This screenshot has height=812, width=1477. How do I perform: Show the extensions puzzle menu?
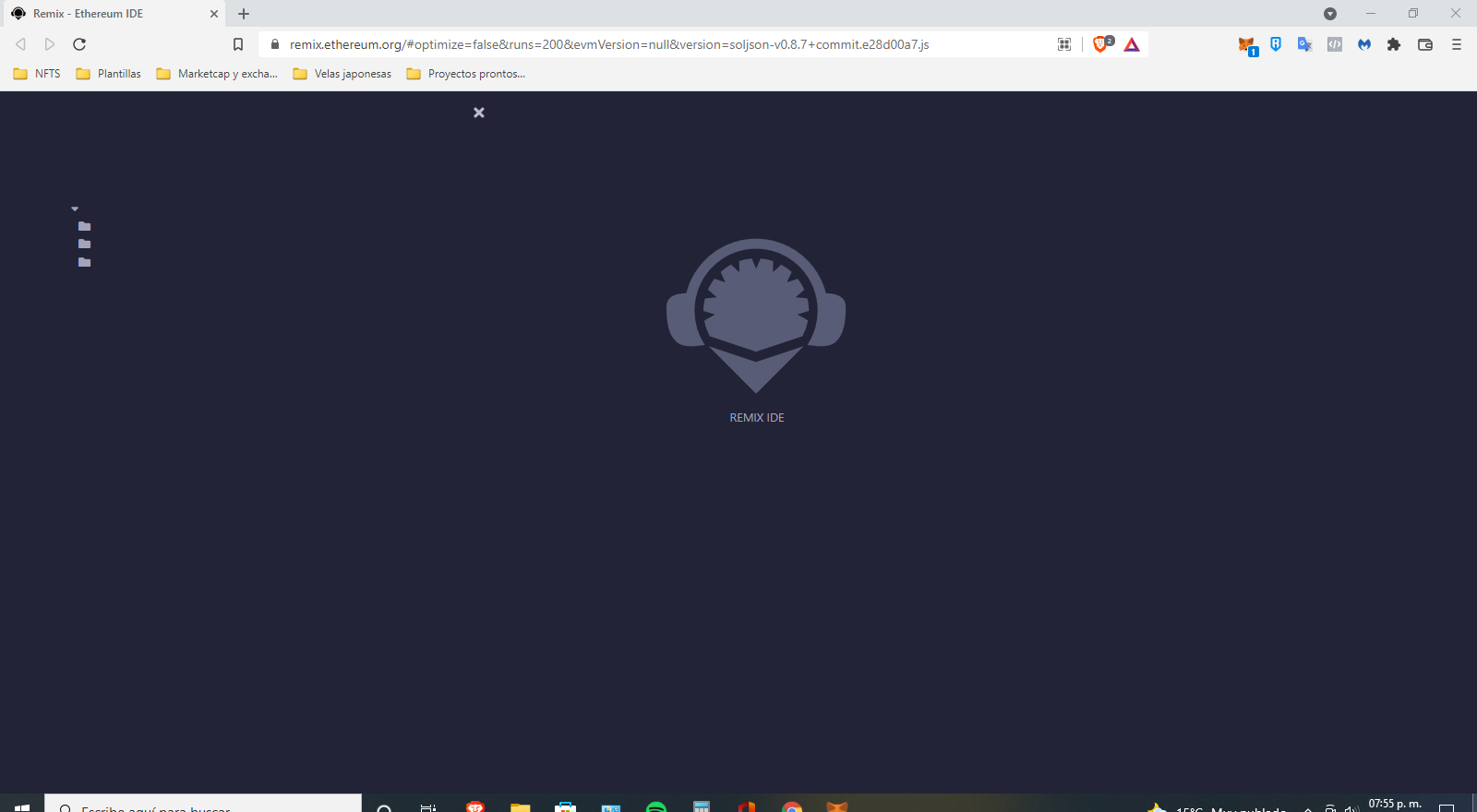click(x=1394, y=44)
